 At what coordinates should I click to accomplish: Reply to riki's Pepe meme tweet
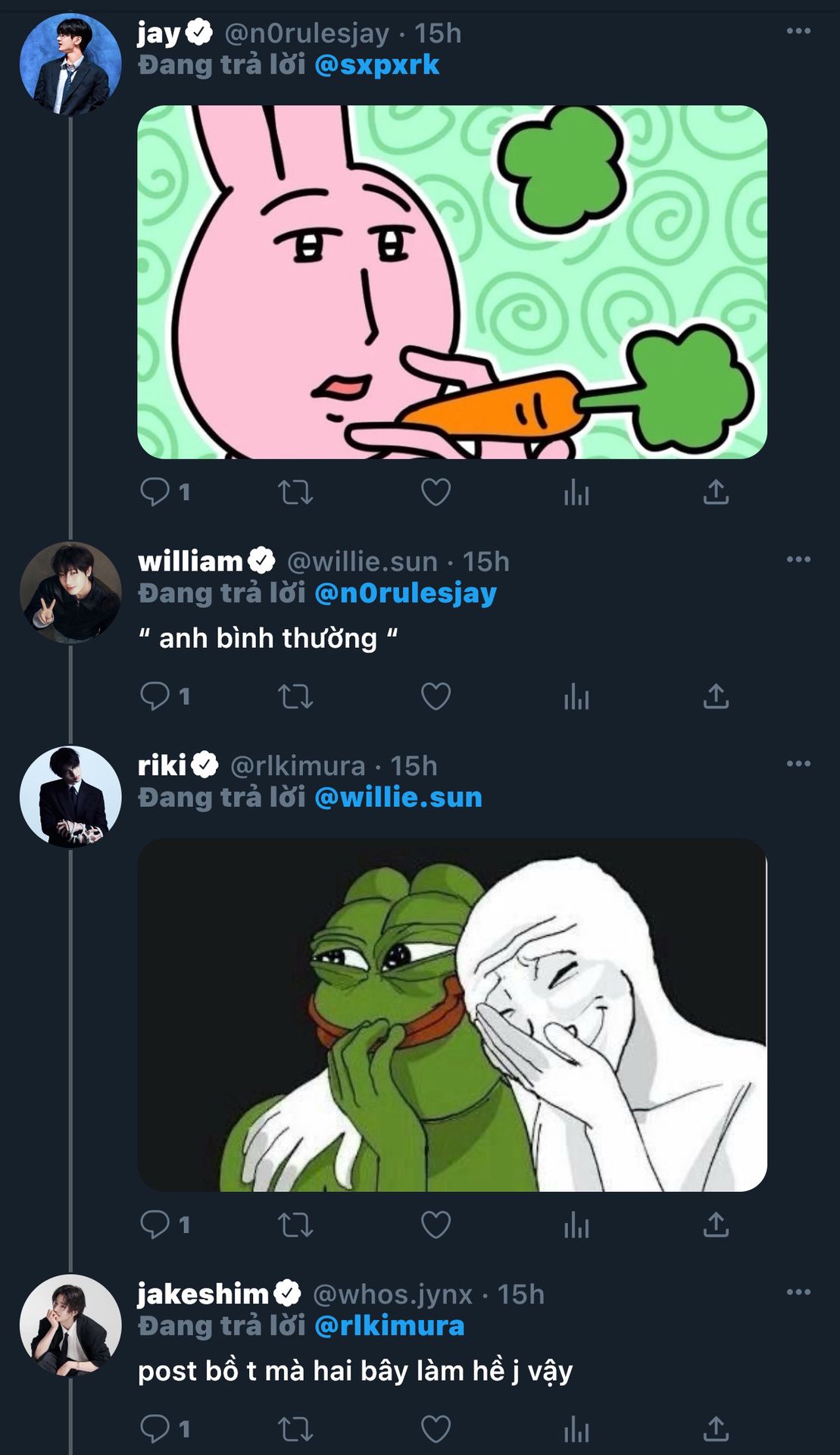coord(155,1225)
